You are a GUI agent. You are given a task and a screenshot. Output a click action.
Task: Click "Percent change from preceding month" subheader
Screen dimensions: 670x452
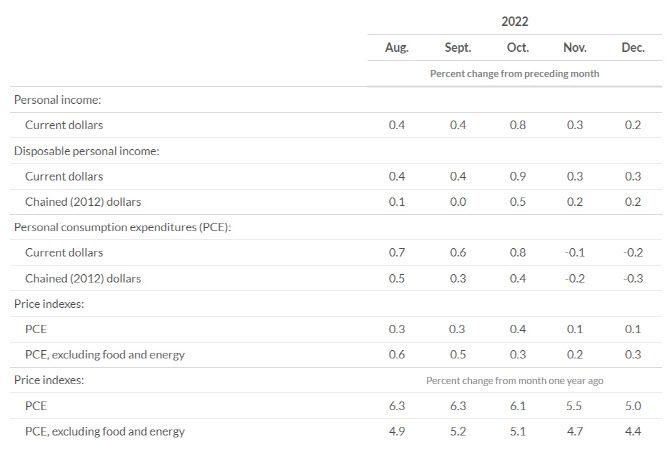pos(514,74)
